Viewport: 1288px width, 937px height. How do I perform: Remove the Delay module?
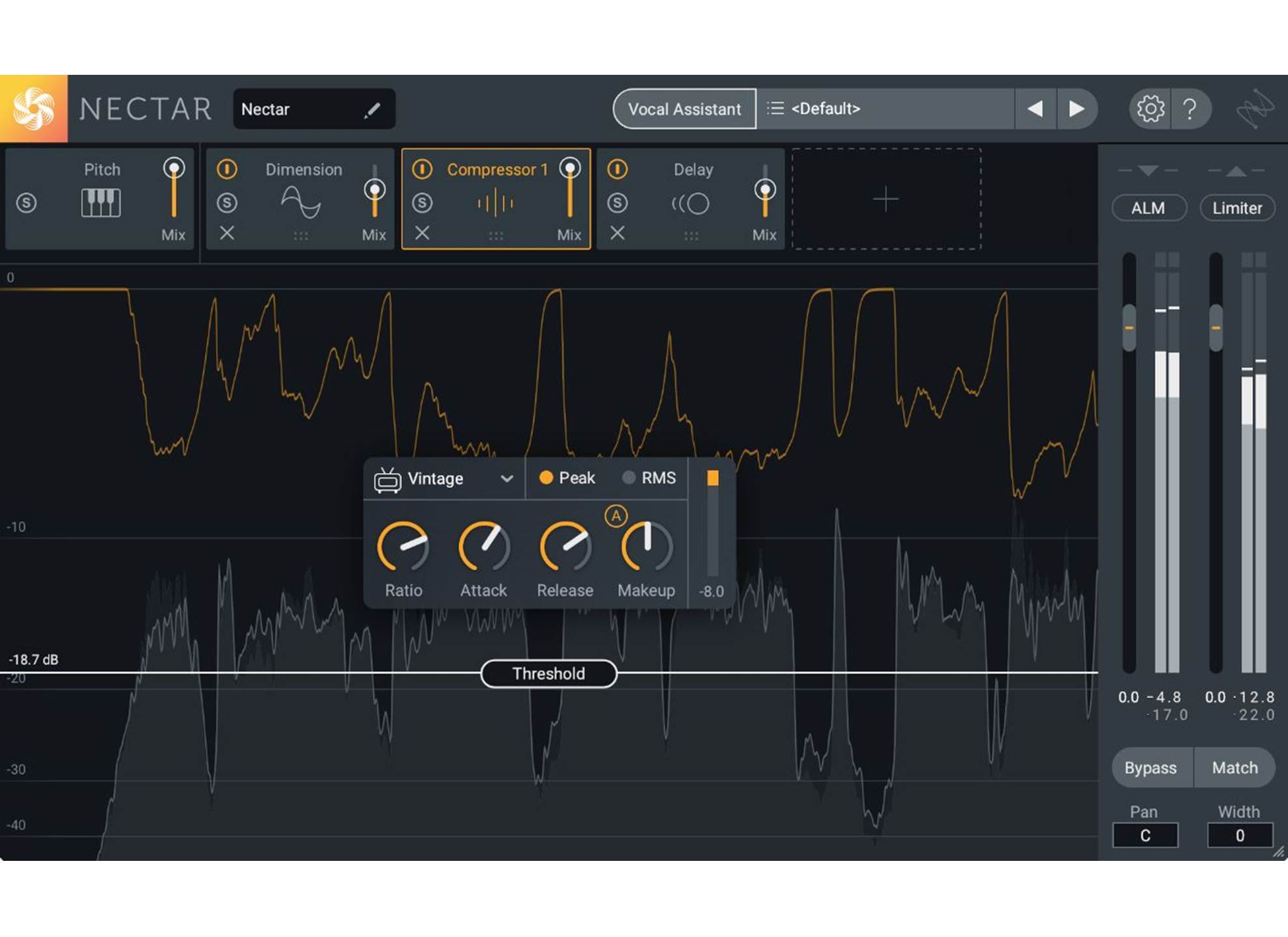(617, 233)
